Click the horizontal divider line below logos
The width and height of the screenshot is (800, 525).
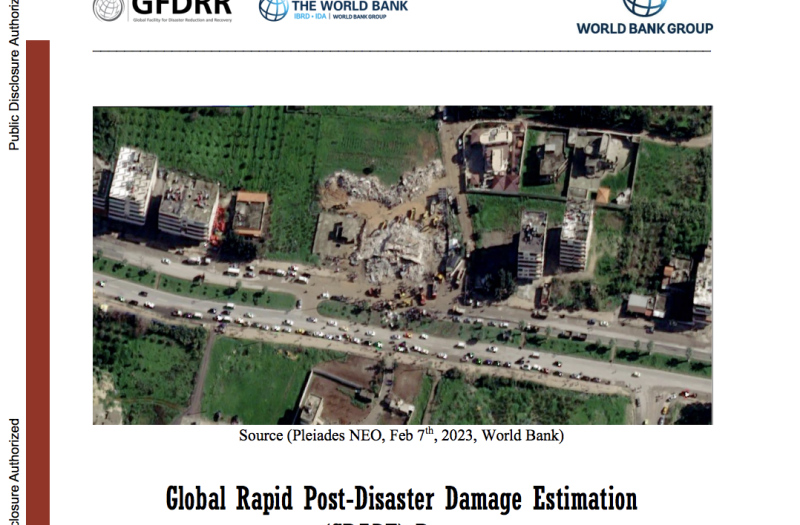pos(400,50)
